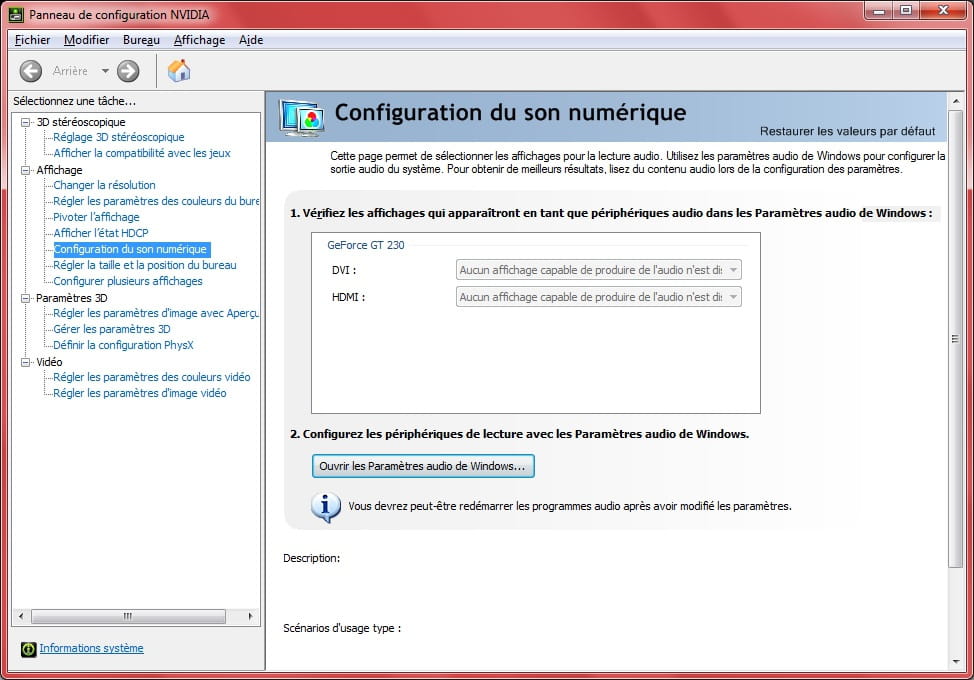Click the main panel vertical scrollbar thumb

pyautogui.click(x=955, y=338)
